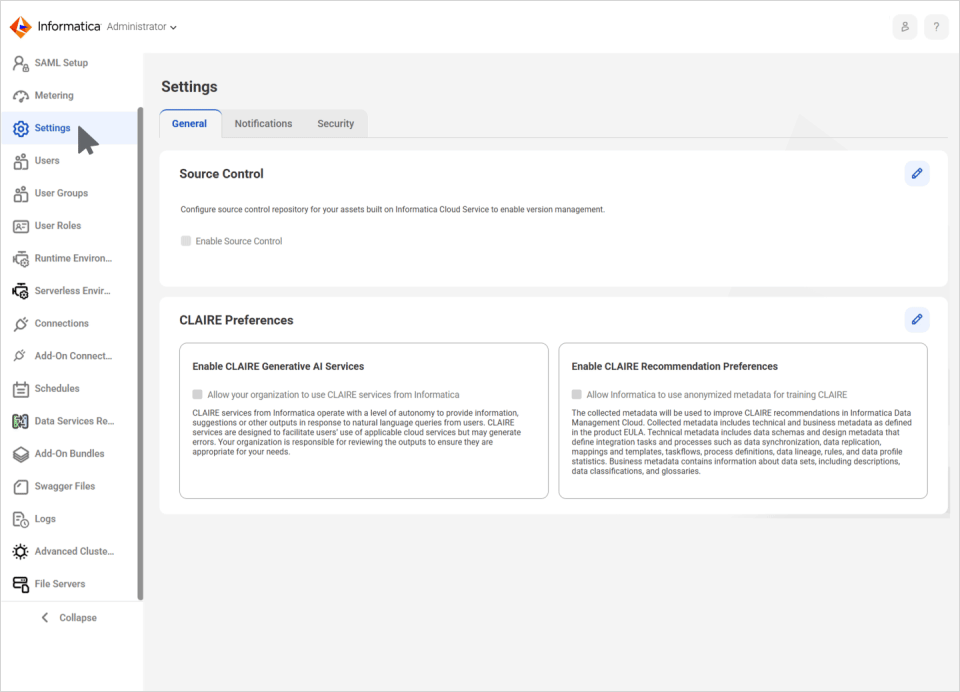Click the User Groups sidebar icon
This screenshot has width=960, height=692.
click(21, 194)
